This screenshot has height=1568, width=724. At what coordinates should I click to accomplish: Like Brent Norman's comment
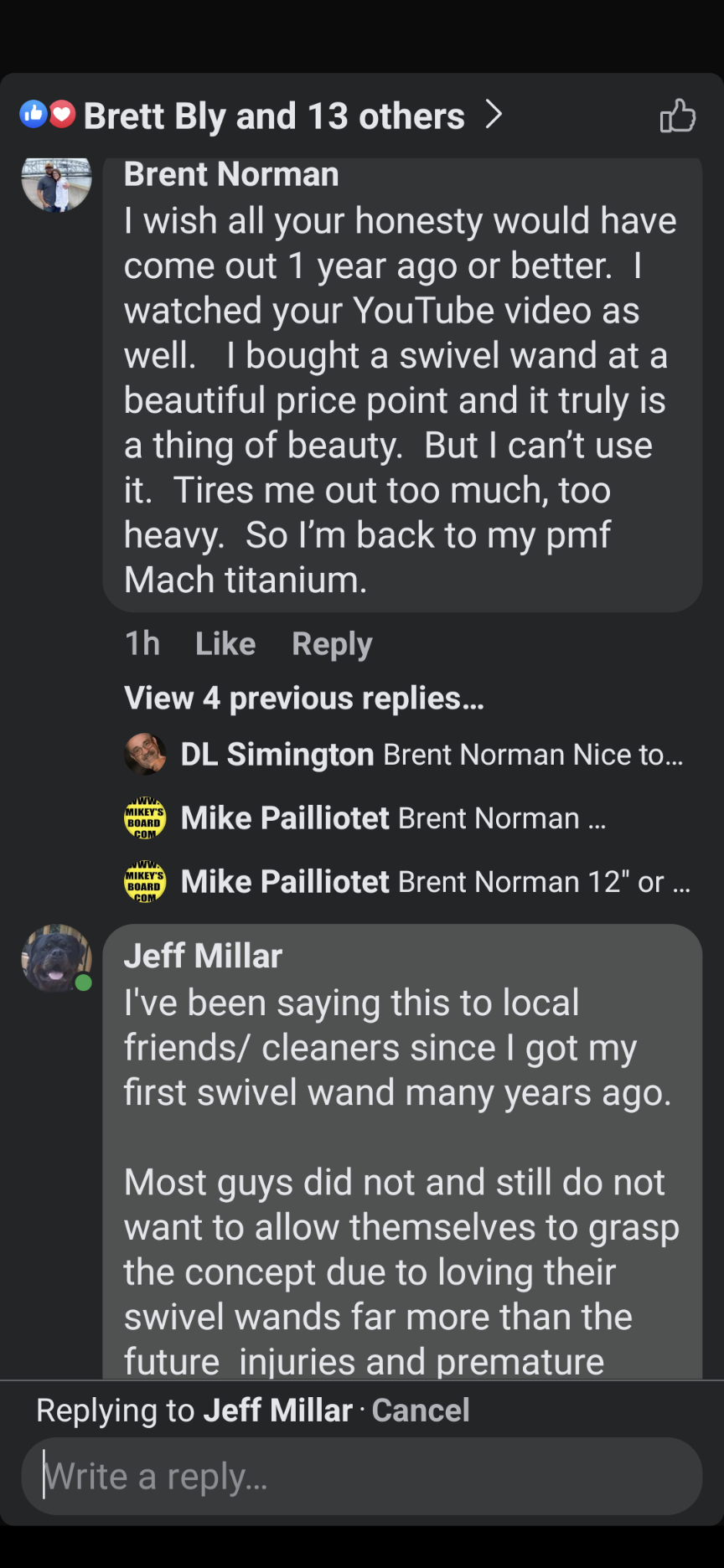[x=225, y=643]
